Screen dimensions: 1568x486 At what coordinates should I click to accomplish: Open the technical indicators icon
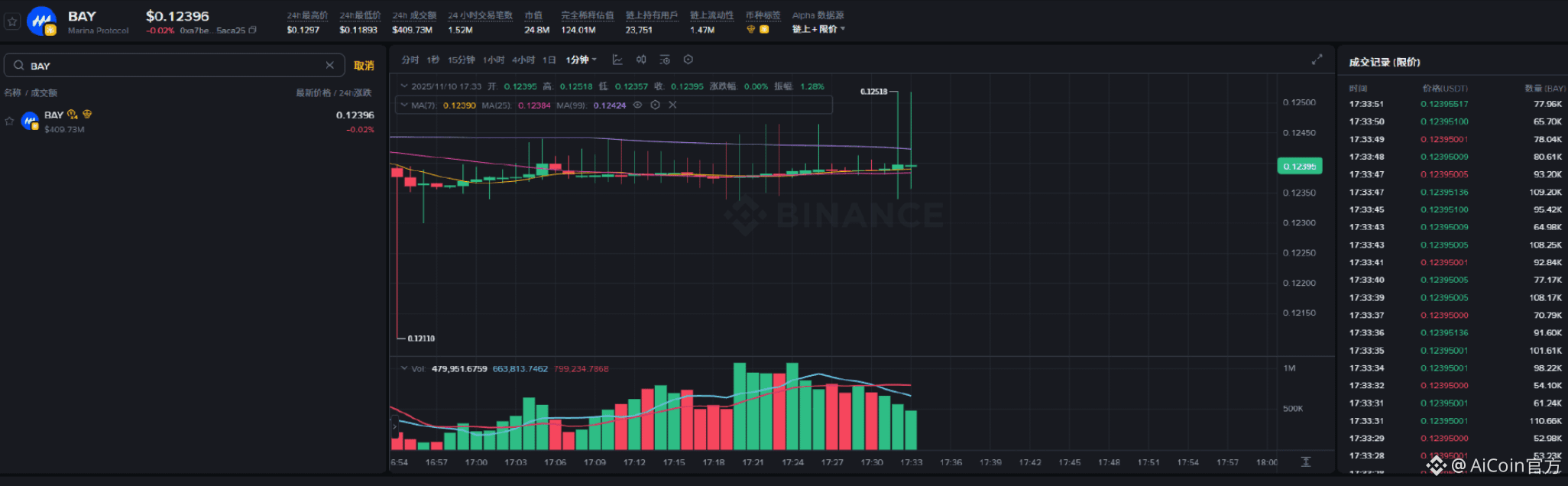665,60
